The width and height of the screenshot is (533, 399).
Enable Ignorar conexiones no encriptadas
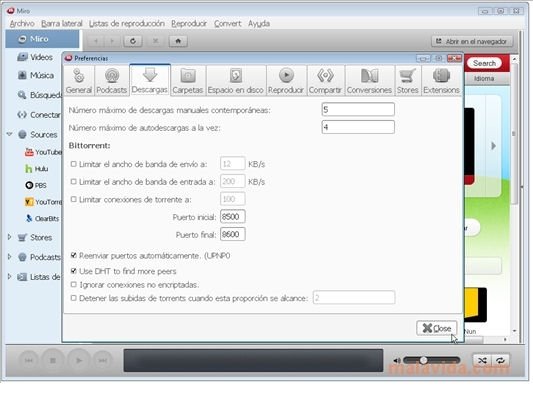(x=73, y=284)
